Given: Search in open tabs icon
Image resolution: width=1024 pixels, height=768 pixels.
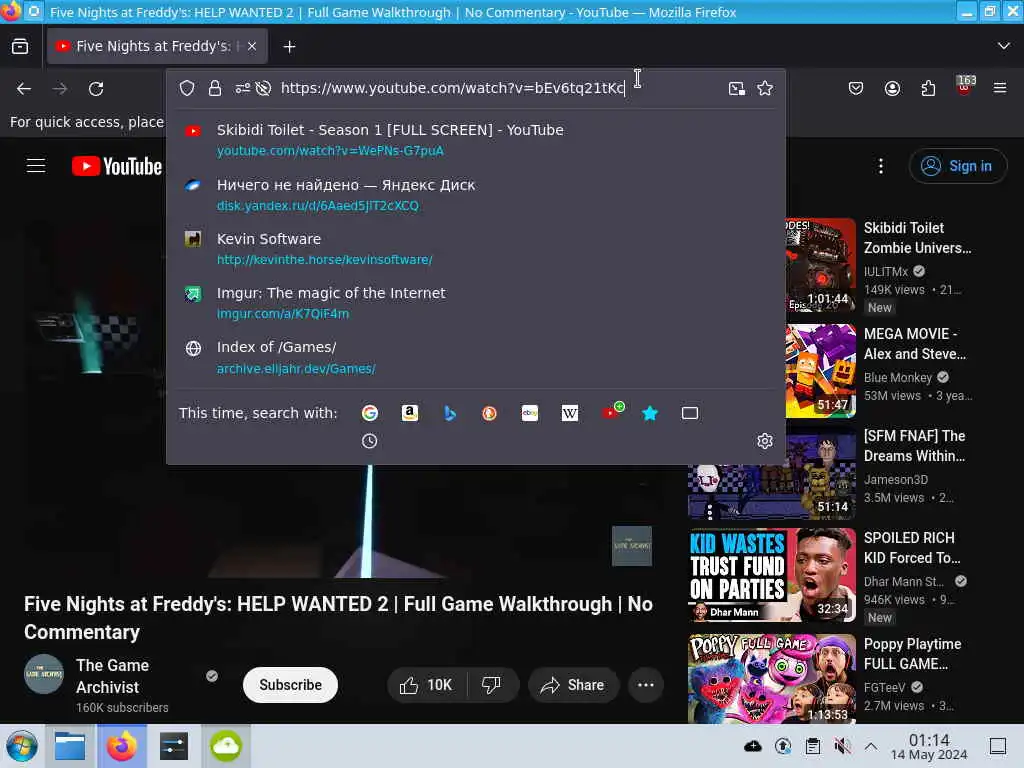Looking at the screenshot, I should click(x=690, y=413).
